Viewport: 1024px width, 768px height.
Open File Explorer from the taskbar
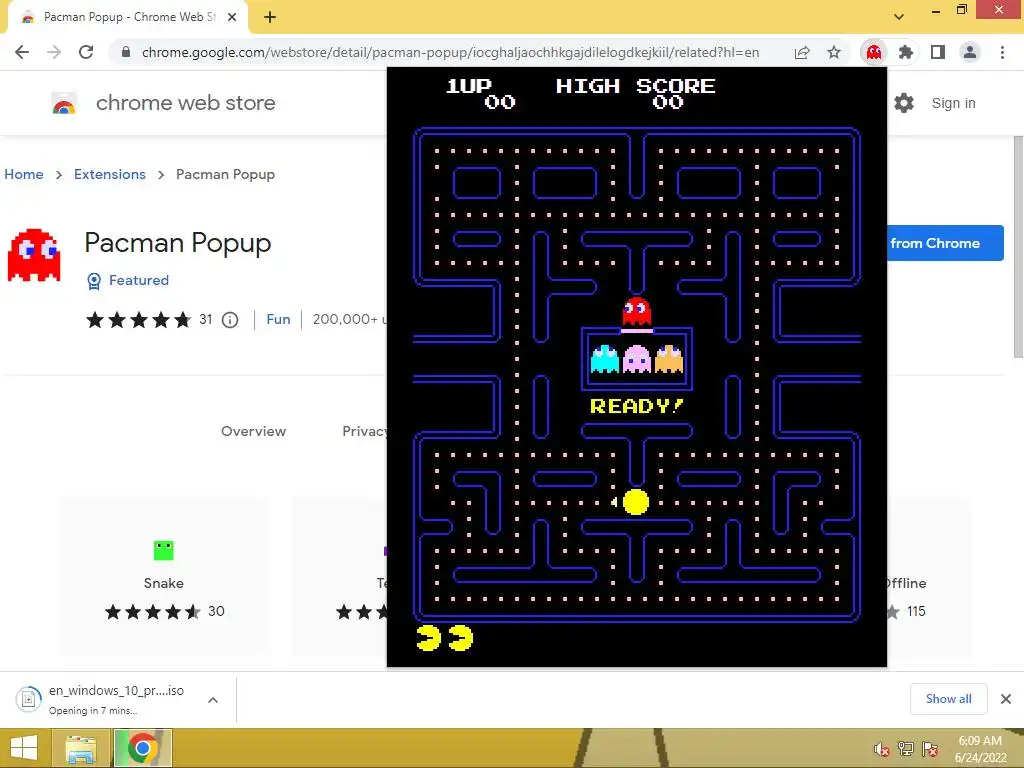tap(81, 748)
